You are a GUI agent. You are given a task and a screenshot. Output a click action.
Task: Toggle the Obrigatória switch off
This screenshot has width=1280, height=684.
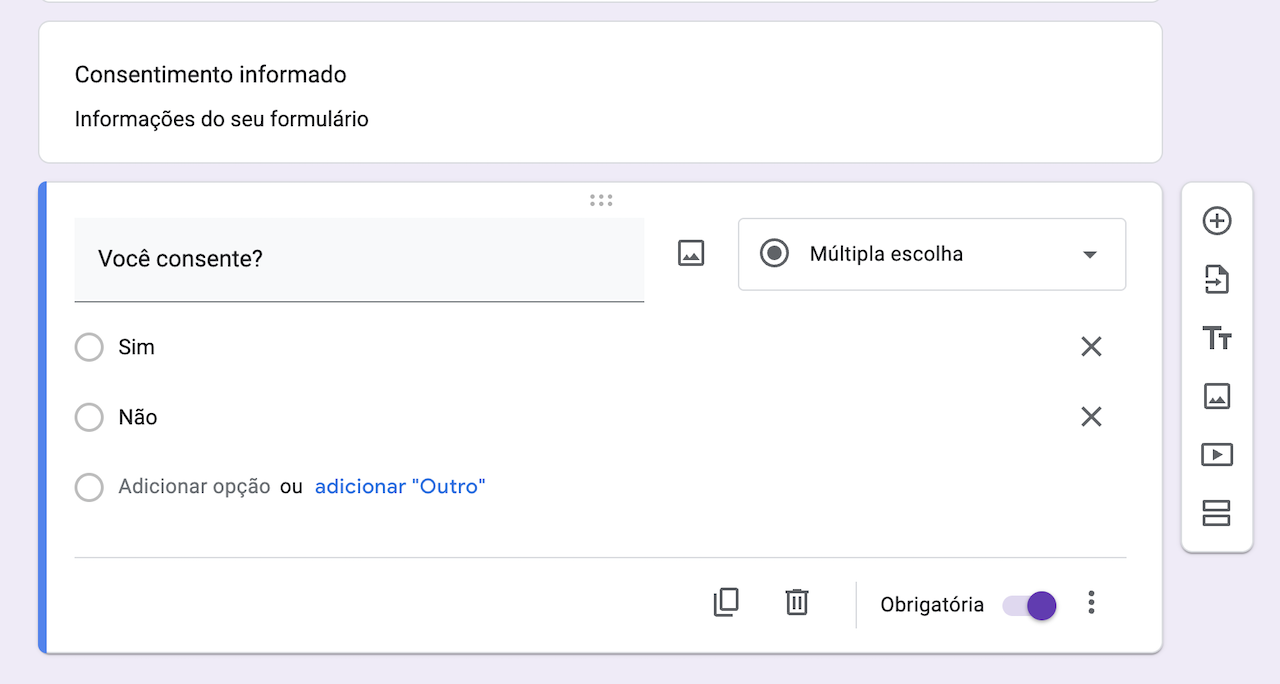[x=1030, y=605]
